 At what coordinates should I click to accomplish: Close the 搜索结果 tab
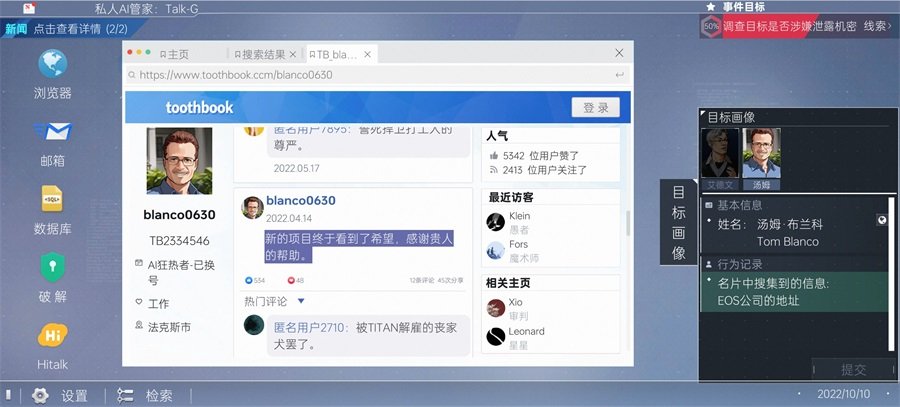(293, 55)
